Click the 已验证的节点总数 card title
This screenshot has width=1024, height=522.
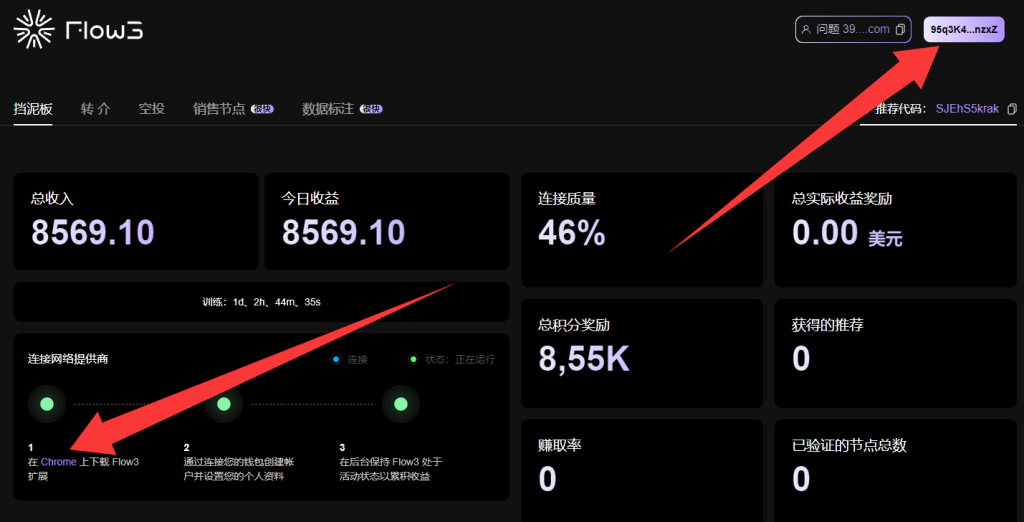[849, 446]
